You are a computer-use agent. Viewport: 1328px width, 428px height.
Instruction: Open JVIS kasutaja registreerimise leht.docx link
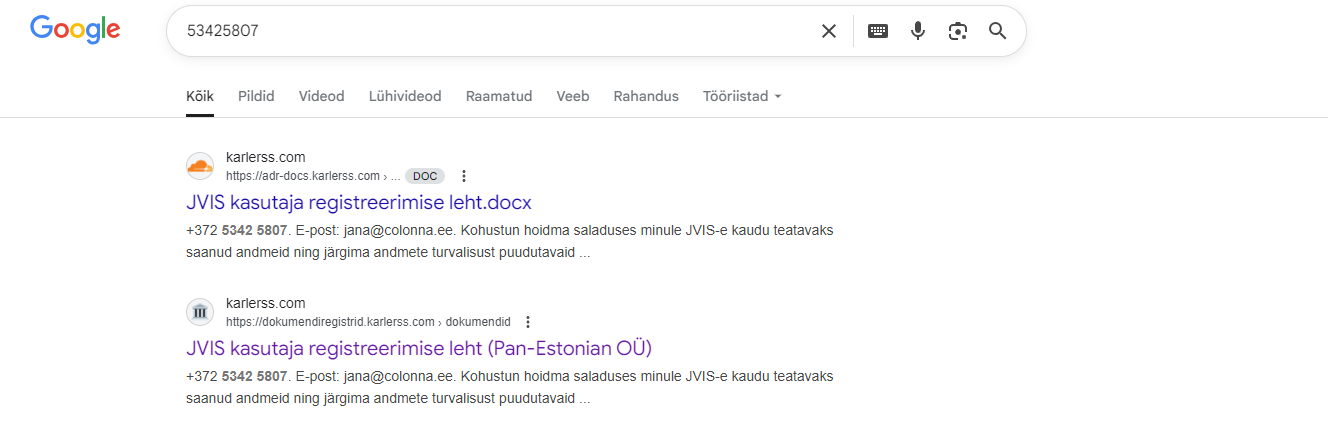coord(359,202)
